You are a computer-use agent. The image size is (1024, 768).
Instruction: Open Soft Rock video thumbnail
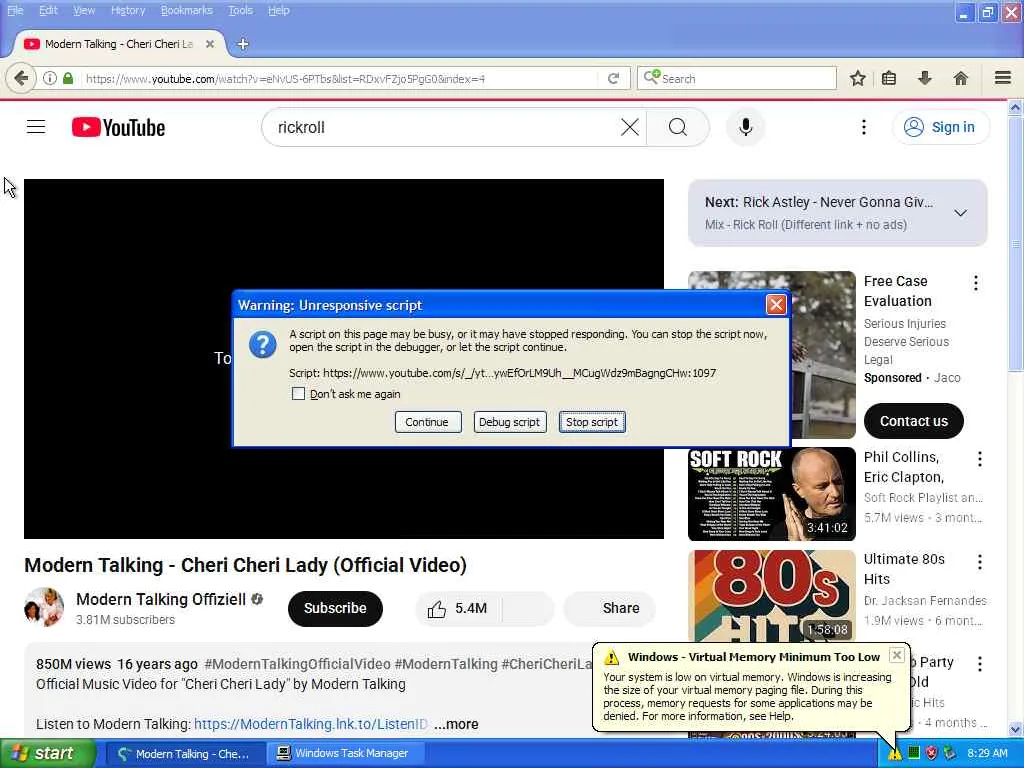click(772, 494)
